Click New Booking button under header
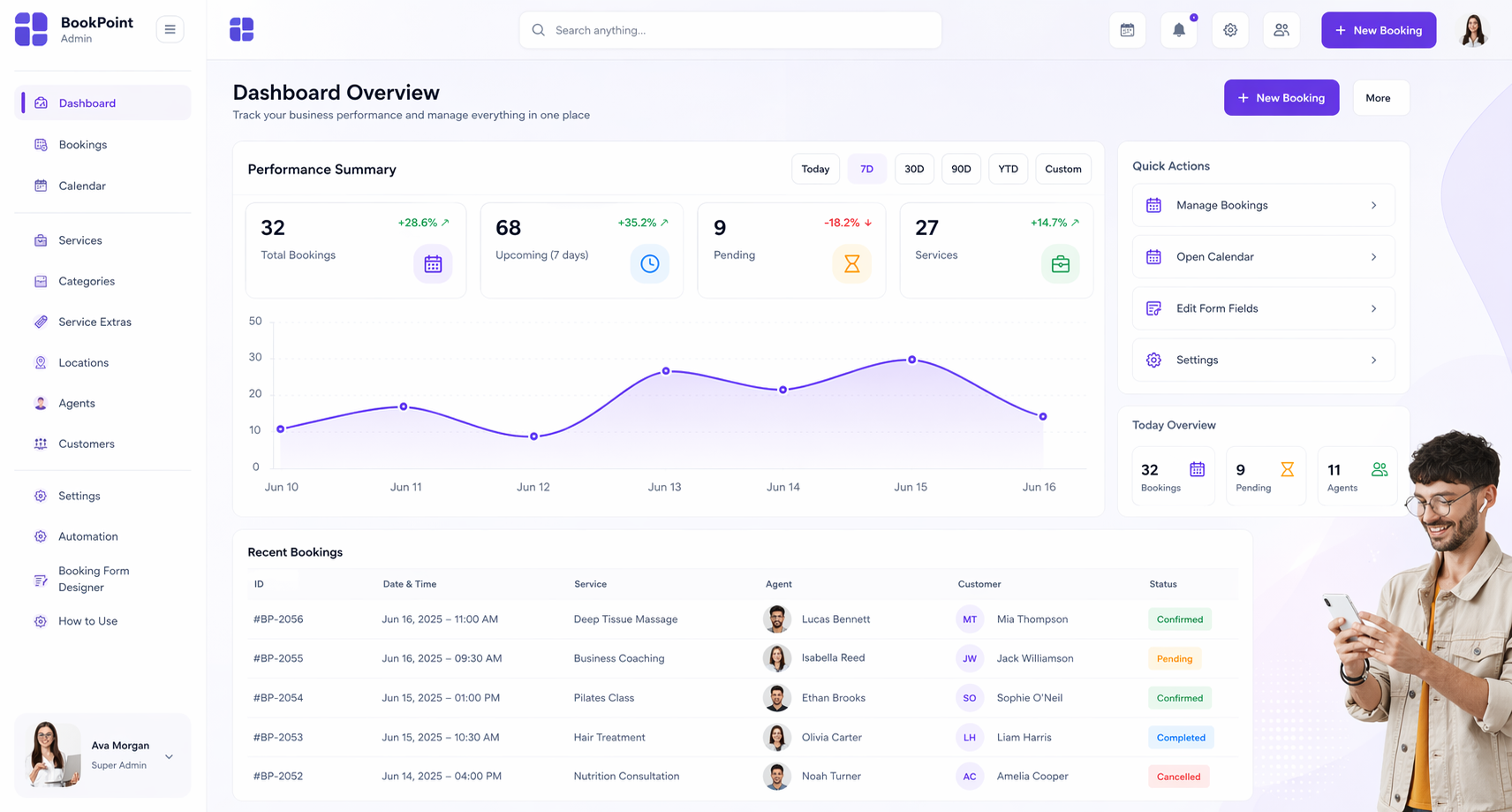This screenshot has width=1512, height=812. pos(1281,98)
